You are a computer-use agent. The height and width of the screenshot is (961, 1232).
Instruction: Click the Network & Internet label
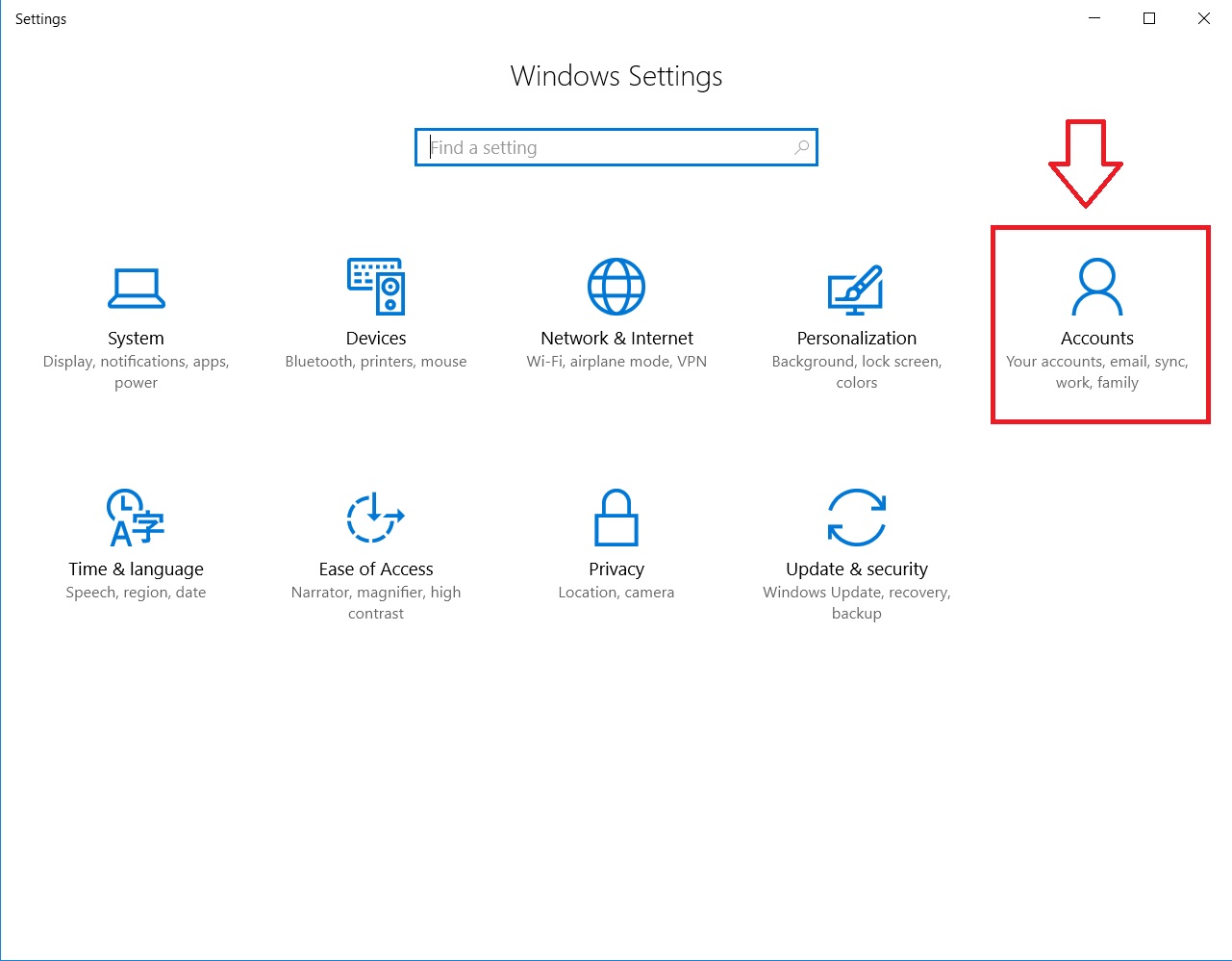tap(616, 338)
